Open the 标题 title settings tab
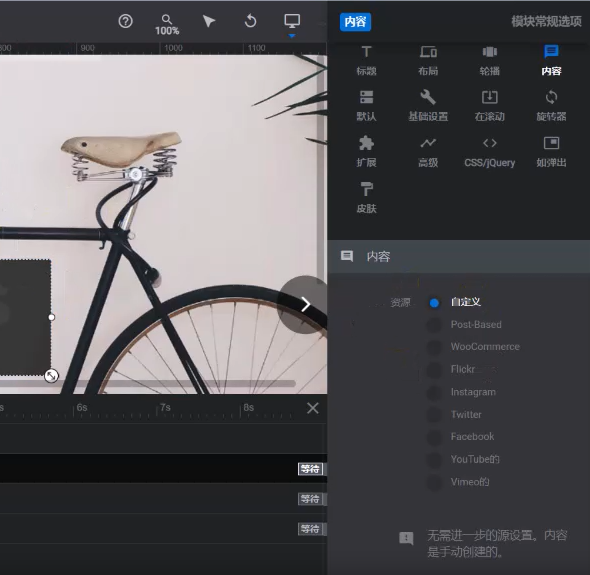This screenshot has width=590, height=575. 366,61
